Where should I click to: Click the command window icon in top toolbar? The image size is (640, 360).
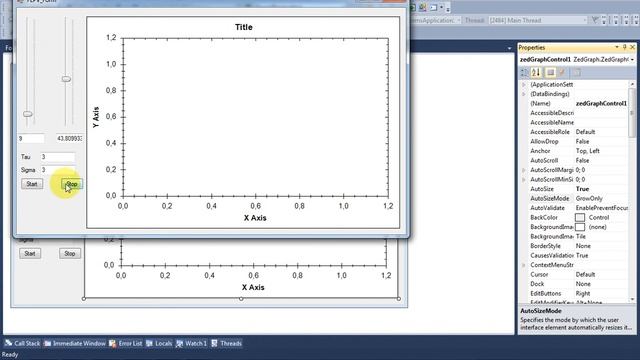click(x=433, y=7)
